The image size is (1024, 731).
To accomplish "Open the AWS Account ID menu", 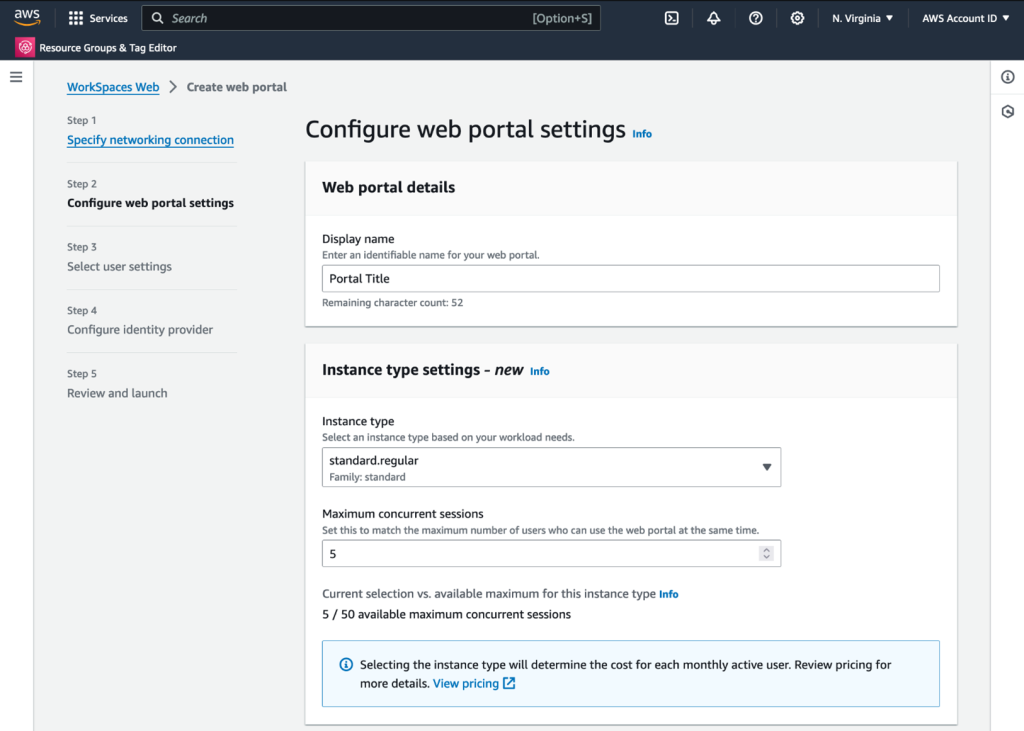I will tap(963, 17).
